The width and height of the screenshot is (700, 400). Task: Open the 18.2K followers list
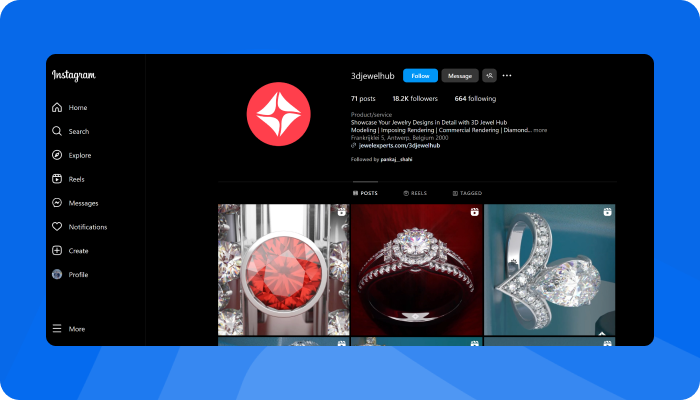point(415,99)
